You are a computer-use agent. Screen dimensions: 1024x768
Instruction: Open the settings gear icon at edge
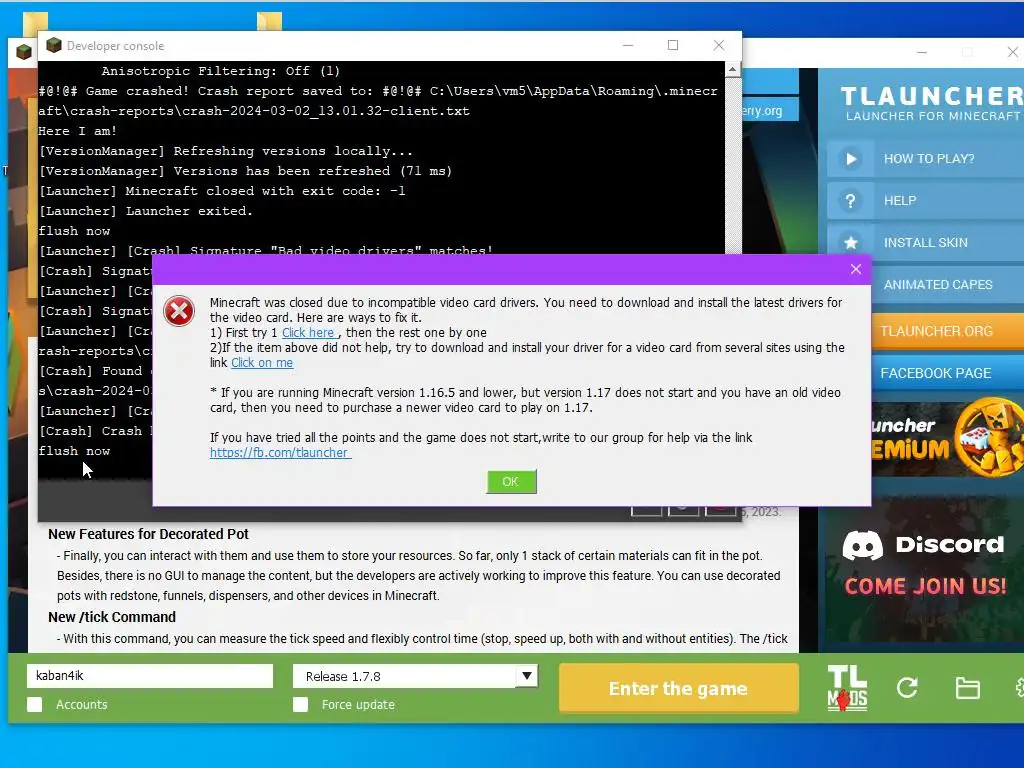pyautogui.click(x=1020, y=688)
